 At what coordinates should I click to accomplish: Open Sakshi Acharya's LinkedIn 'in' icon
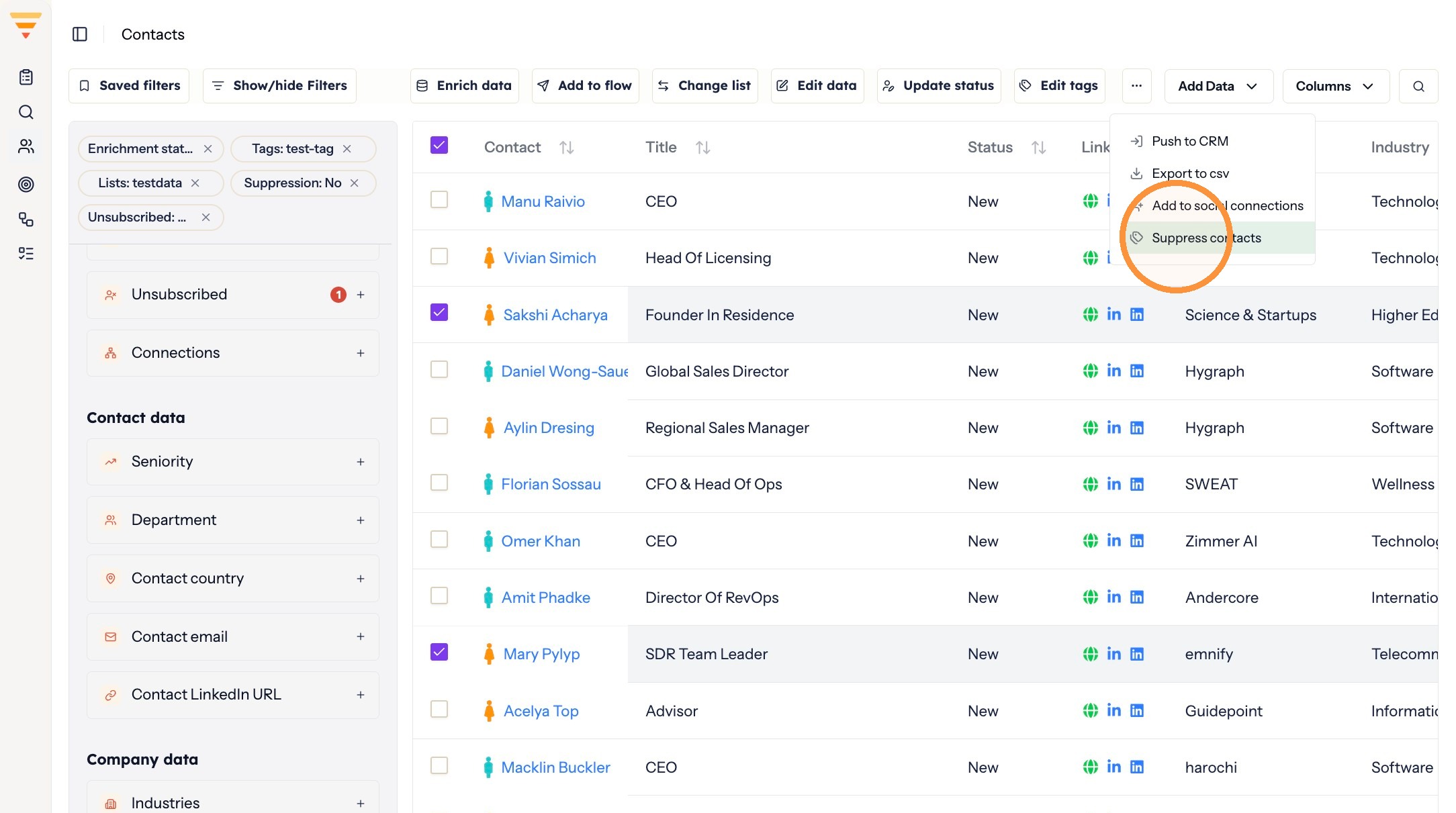tap(1114, 315)
